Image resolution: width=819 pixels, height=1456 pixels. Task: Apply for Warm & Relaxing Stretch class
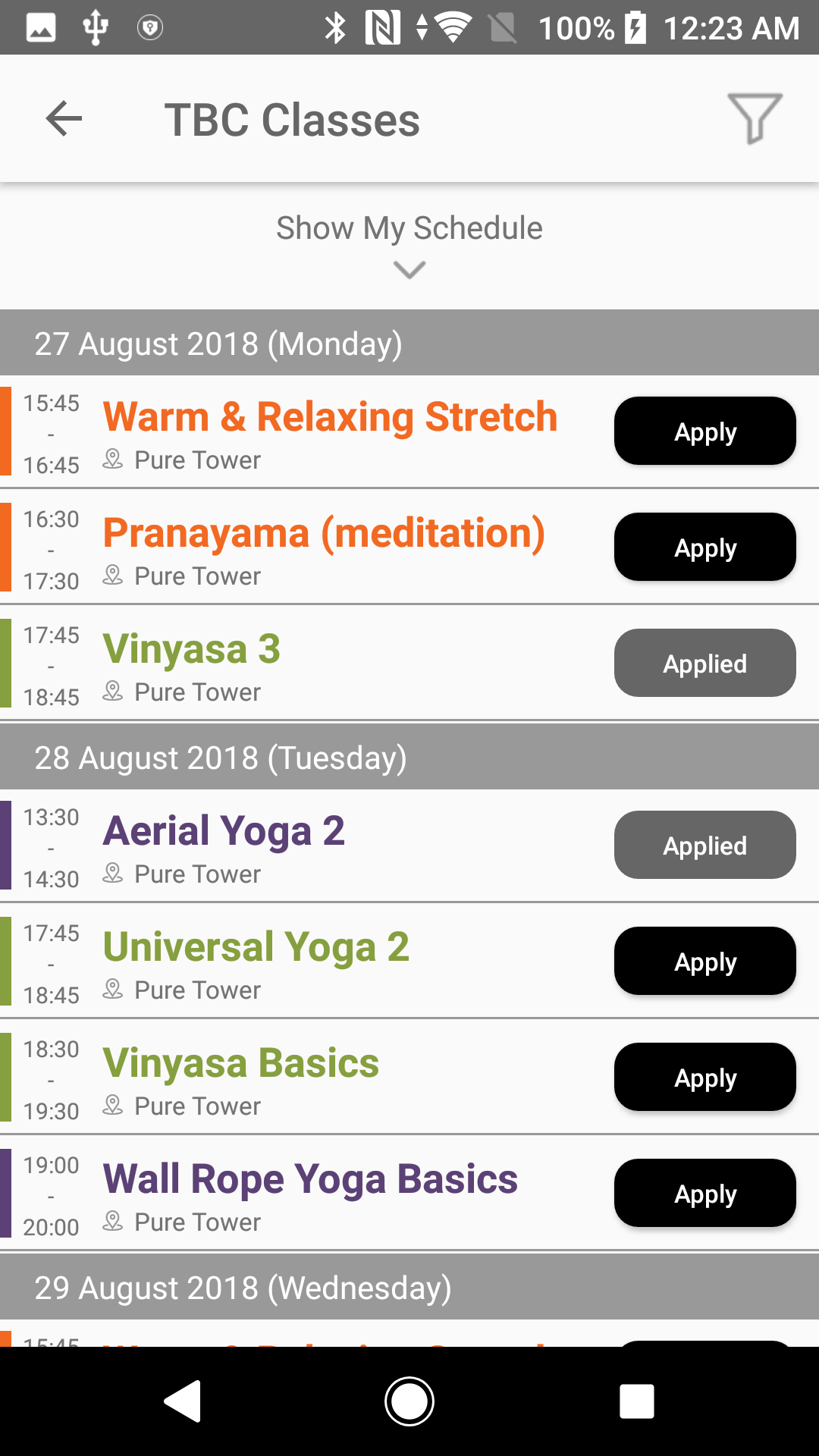point(704,431)
